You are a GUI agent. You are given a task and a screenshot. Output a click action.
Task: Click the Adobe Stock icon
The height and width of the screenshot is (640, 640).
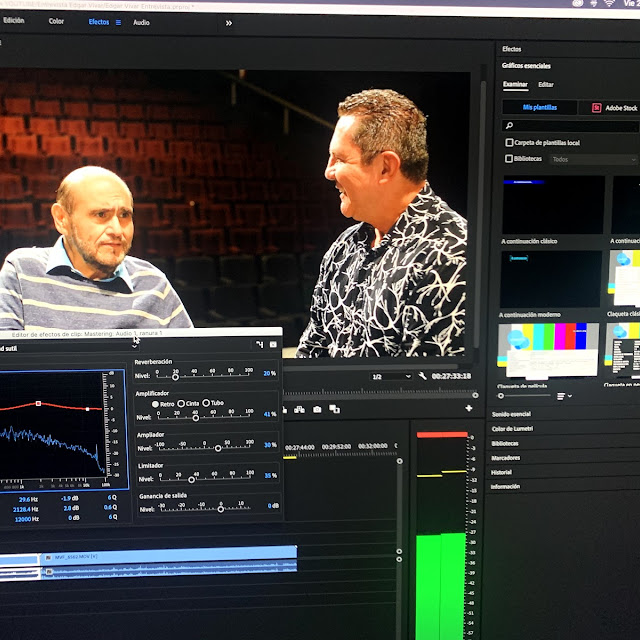(597, 107)
